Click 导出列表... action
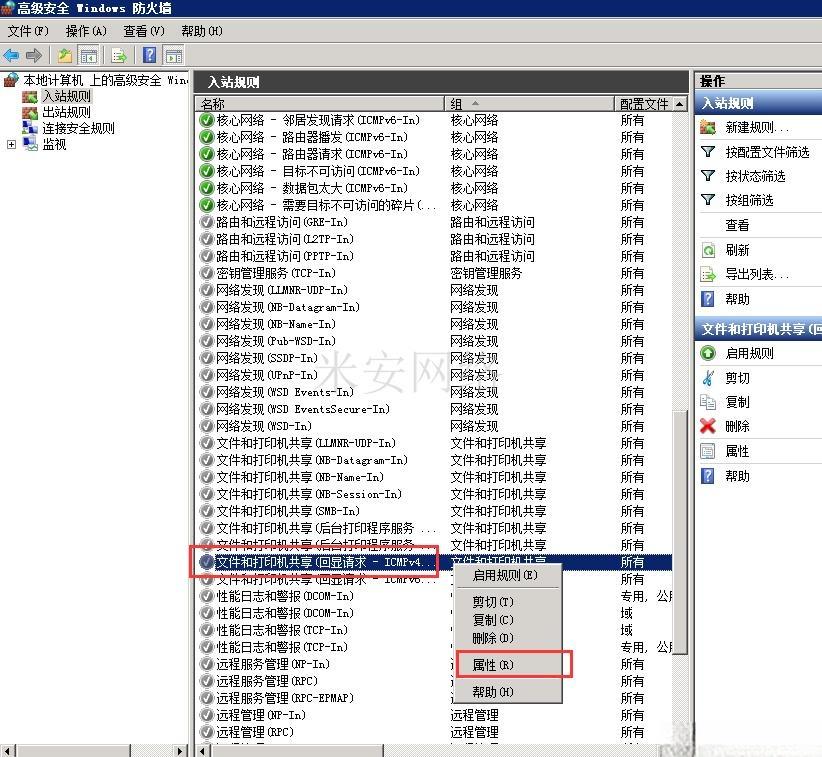 (x=757, y=274)
